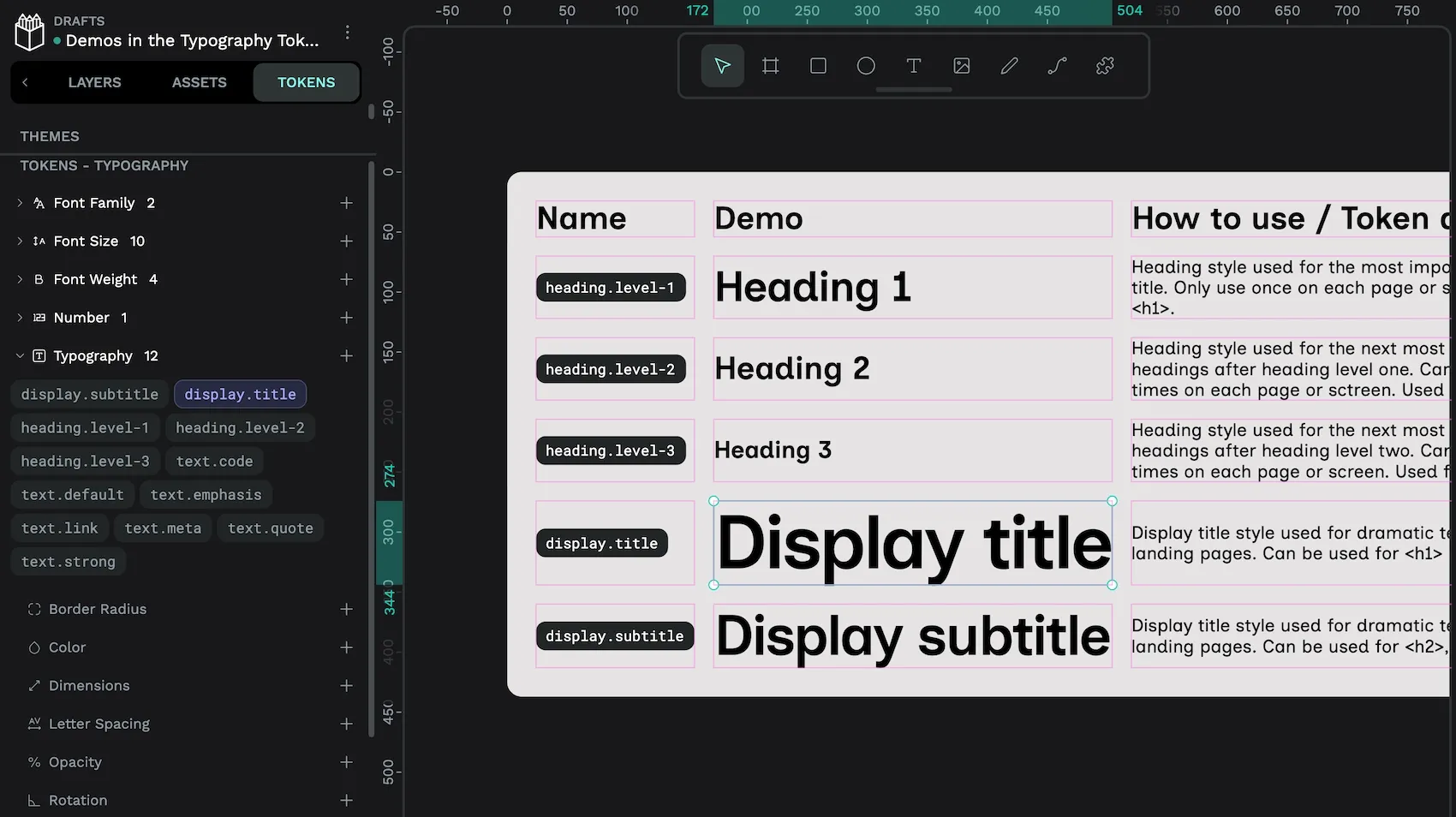Activate the Move selection tool
Screen dimensions: 1456x817
[722, 65]
